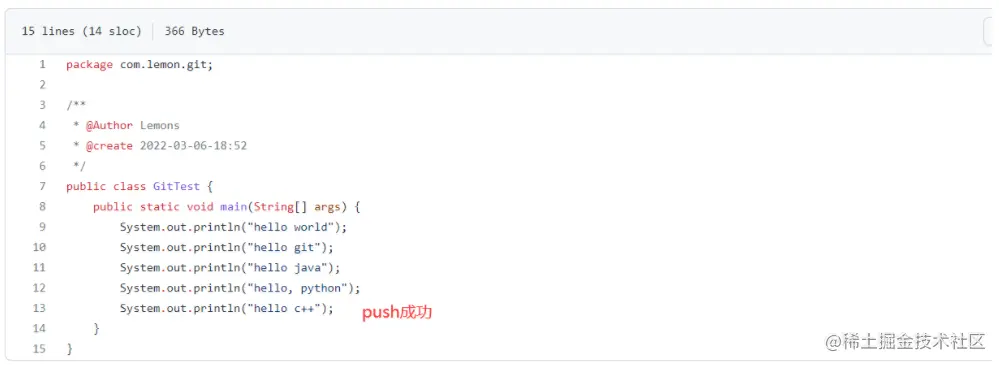999x365 pixels.
Task: Click the main method name
Action: click(233, 207)
